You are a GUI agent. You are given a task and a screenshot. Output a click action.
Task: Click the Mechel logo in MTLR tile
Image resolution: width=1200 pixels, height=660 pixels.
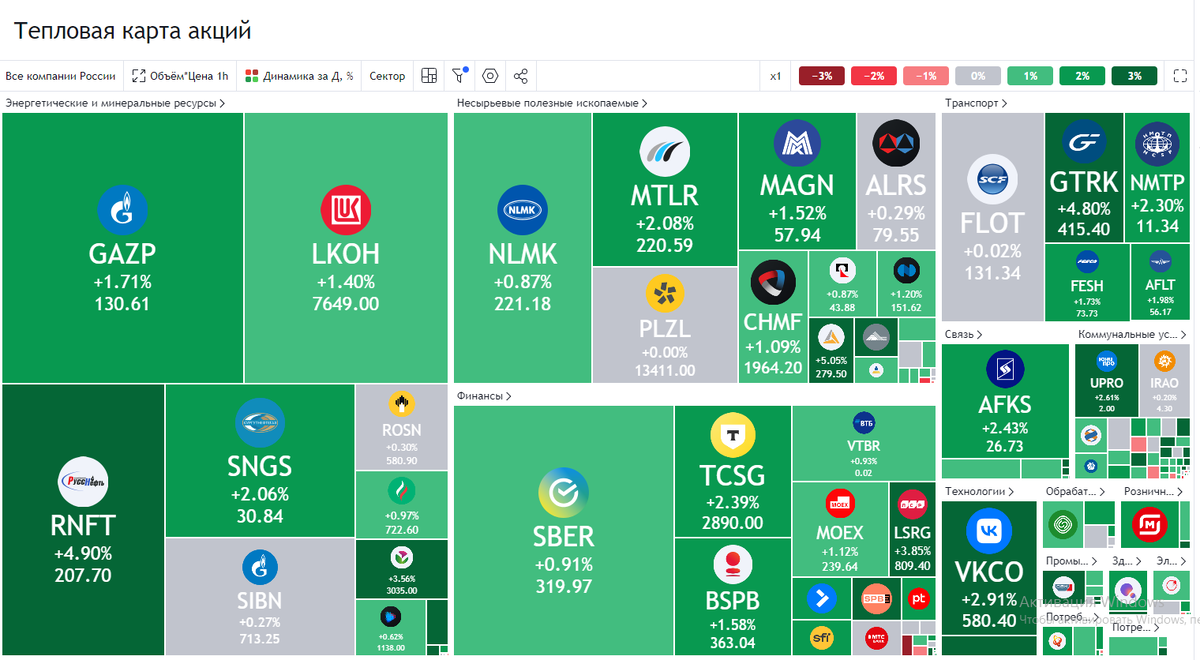coord(665,152)
